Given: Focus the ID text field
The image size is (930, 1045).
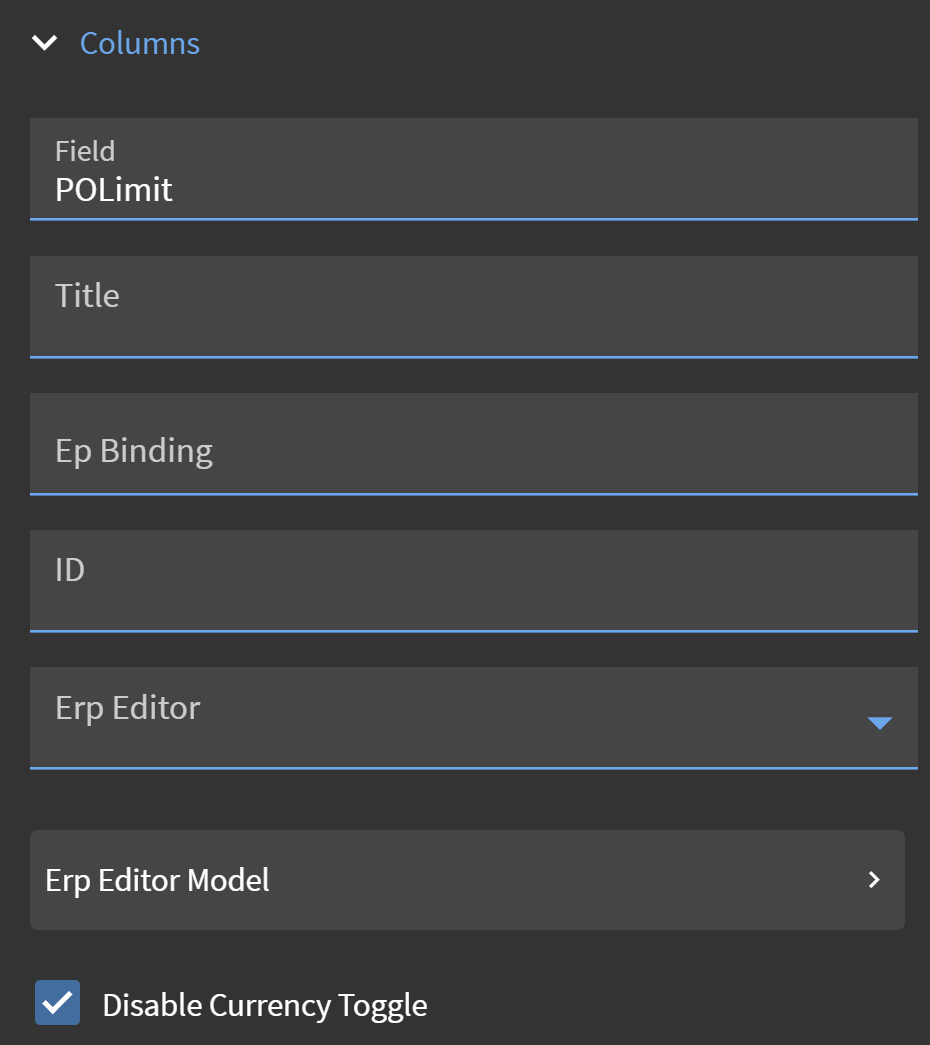Looking at the screenshot, I should 473,580.
